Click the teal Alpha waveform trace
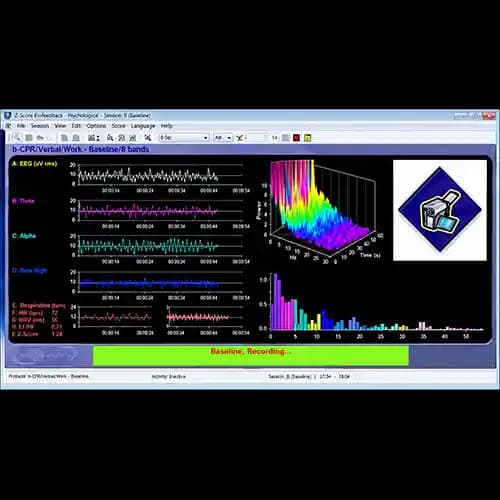The width and height of the screenshot is (500, 500). 148,246
